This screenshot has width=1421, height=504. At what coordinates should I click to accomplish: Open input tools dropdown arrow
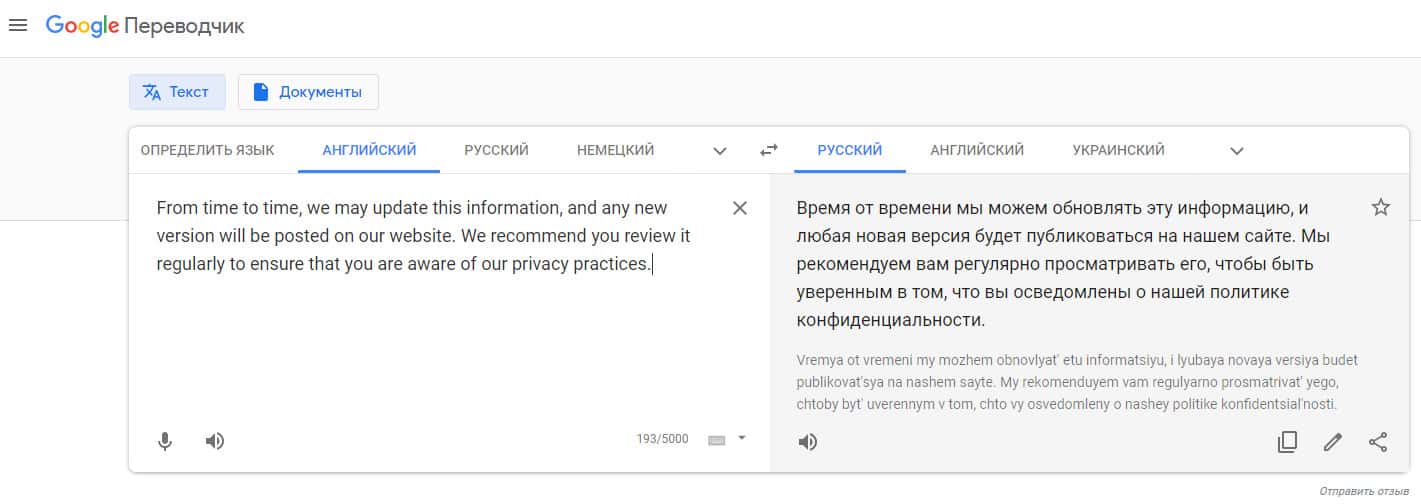point(742,437)
